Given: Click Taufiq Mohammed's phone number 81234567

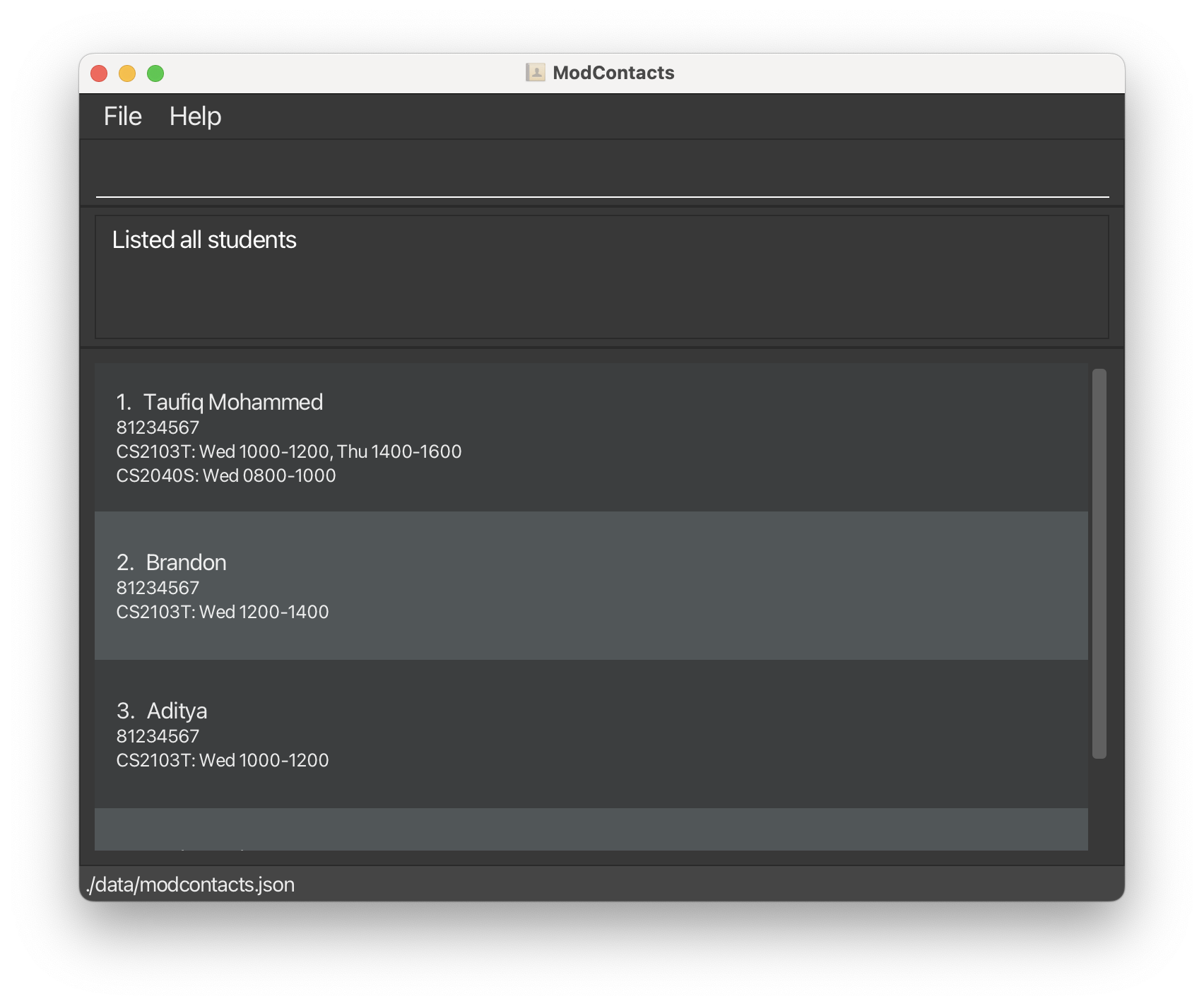Looking at the screenshot, I should pos(158,427).
